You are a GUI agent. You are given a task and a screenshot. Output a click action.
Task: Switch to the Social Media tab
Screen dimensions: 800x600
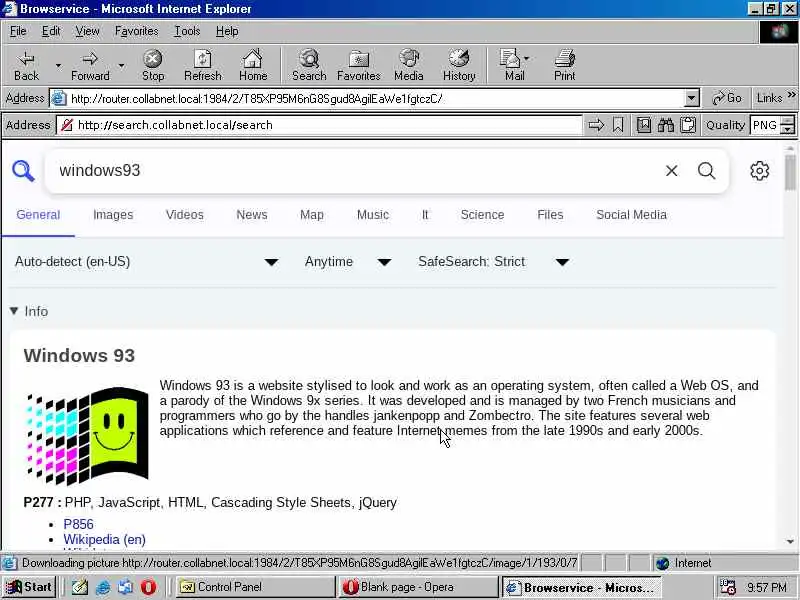pyautogui.click(x=631, y=215)
